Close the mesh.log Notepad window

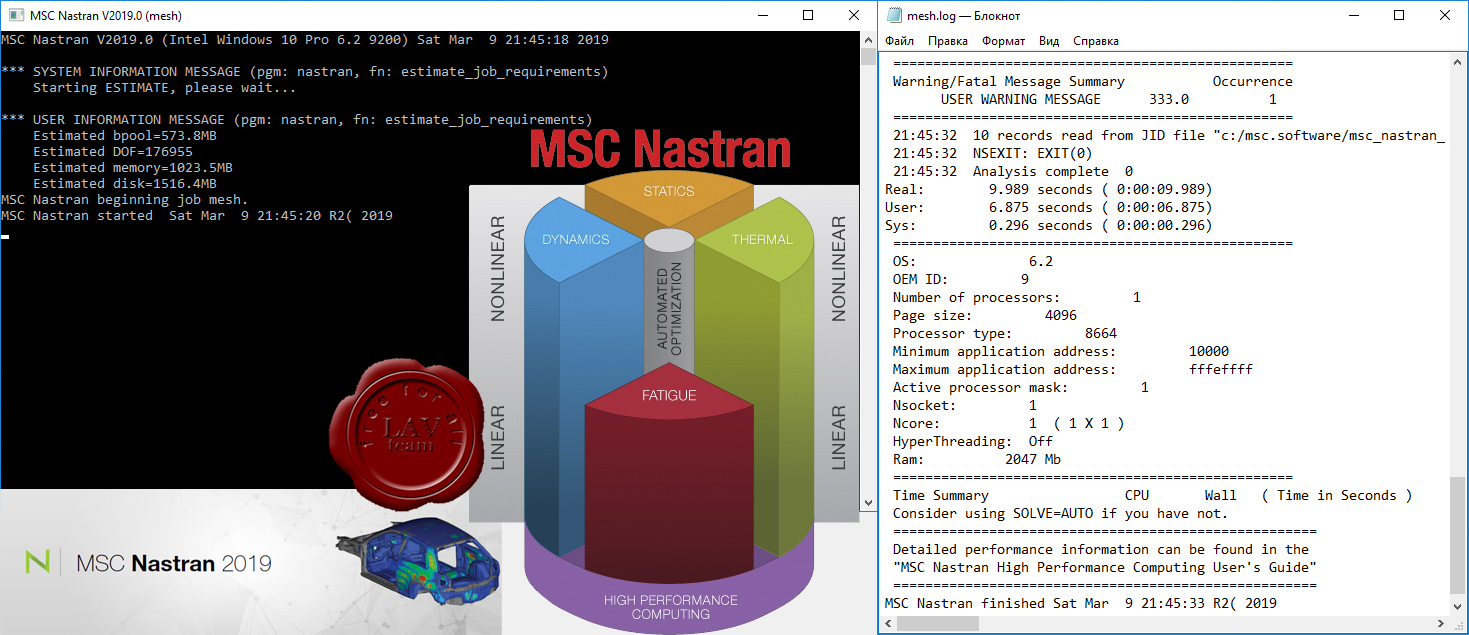(x=1445, y=15)
